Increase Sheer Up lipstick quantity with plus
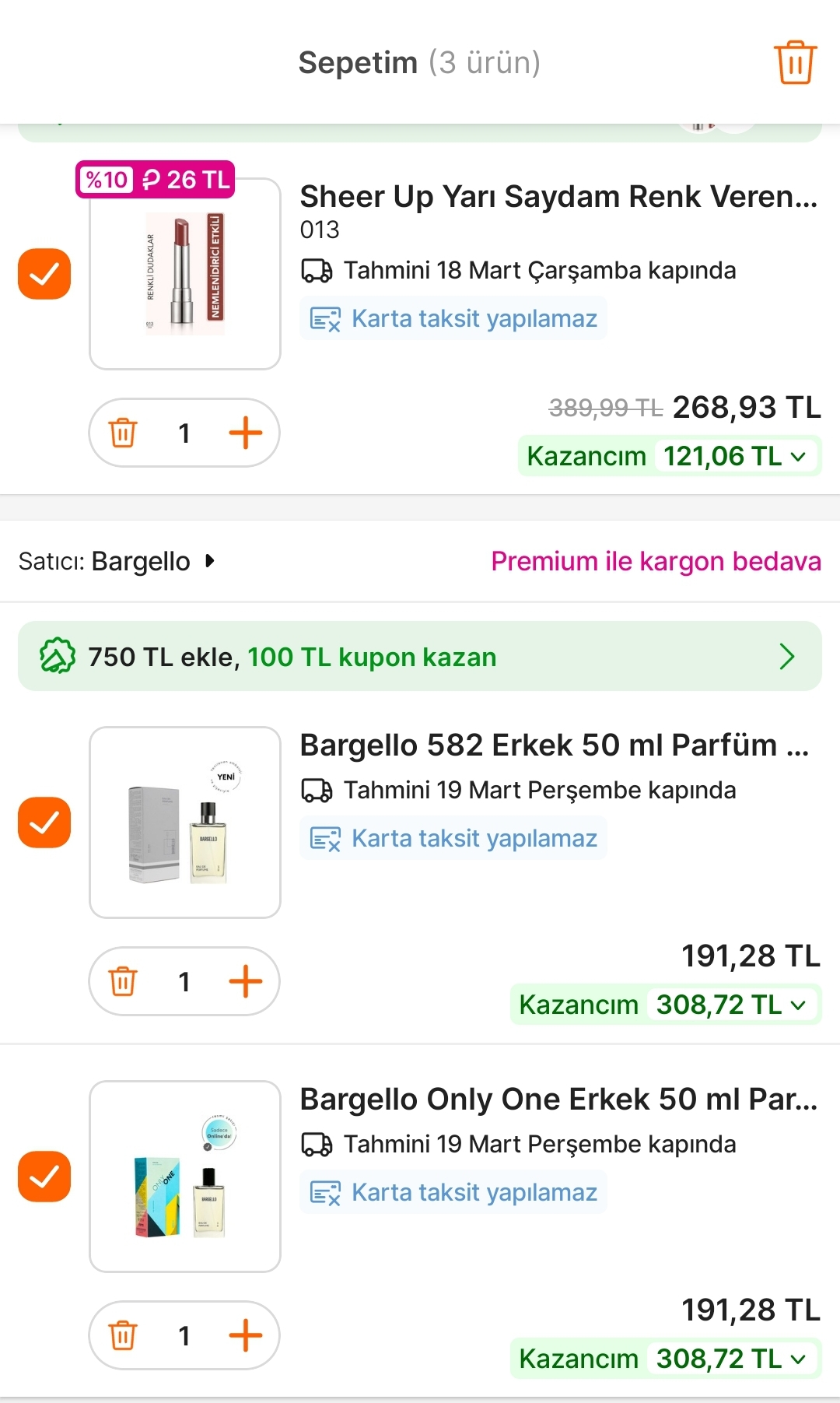Viewport: 840px width, 1403px height. (x=246, y=433)
